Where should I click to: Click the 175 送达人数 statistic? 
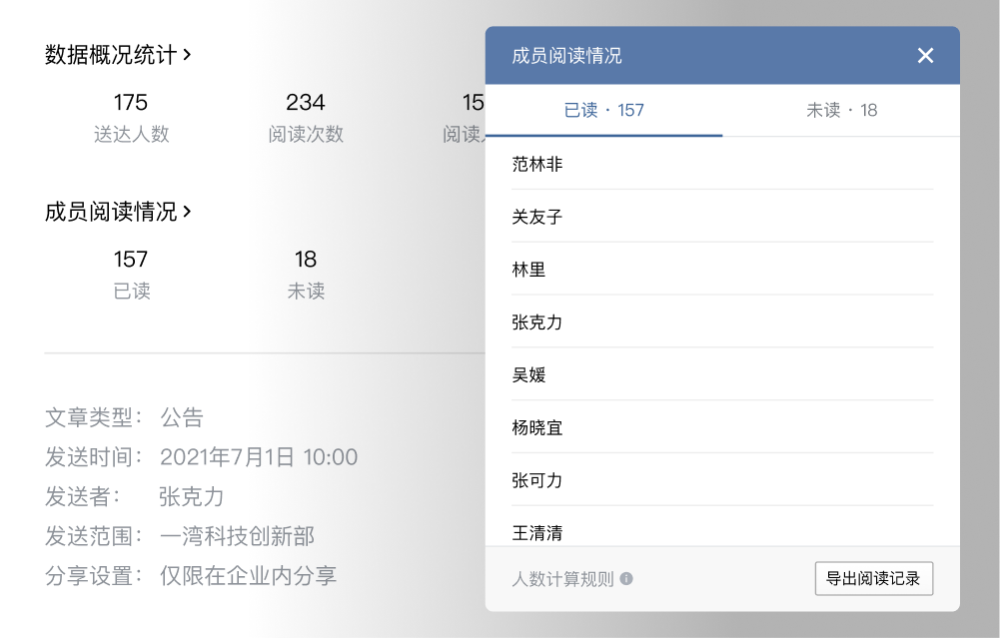click(x=131, y=117)
